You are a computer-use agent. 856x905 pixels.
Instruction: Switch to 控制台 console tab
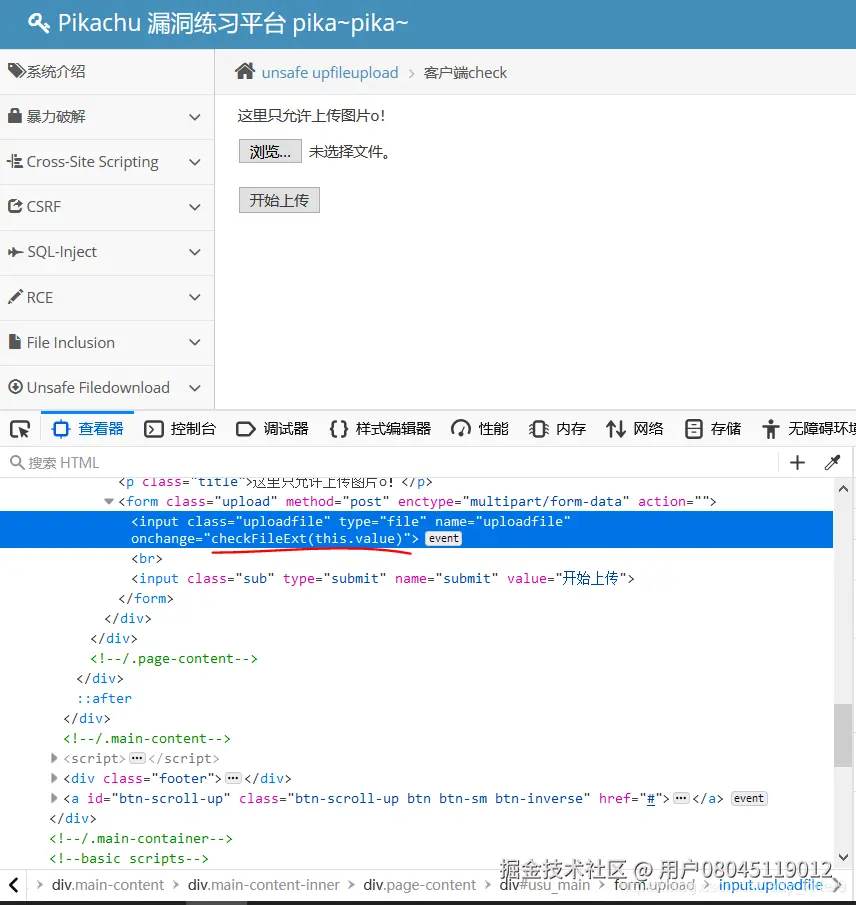pyautogui.click(x=180, y=429)
